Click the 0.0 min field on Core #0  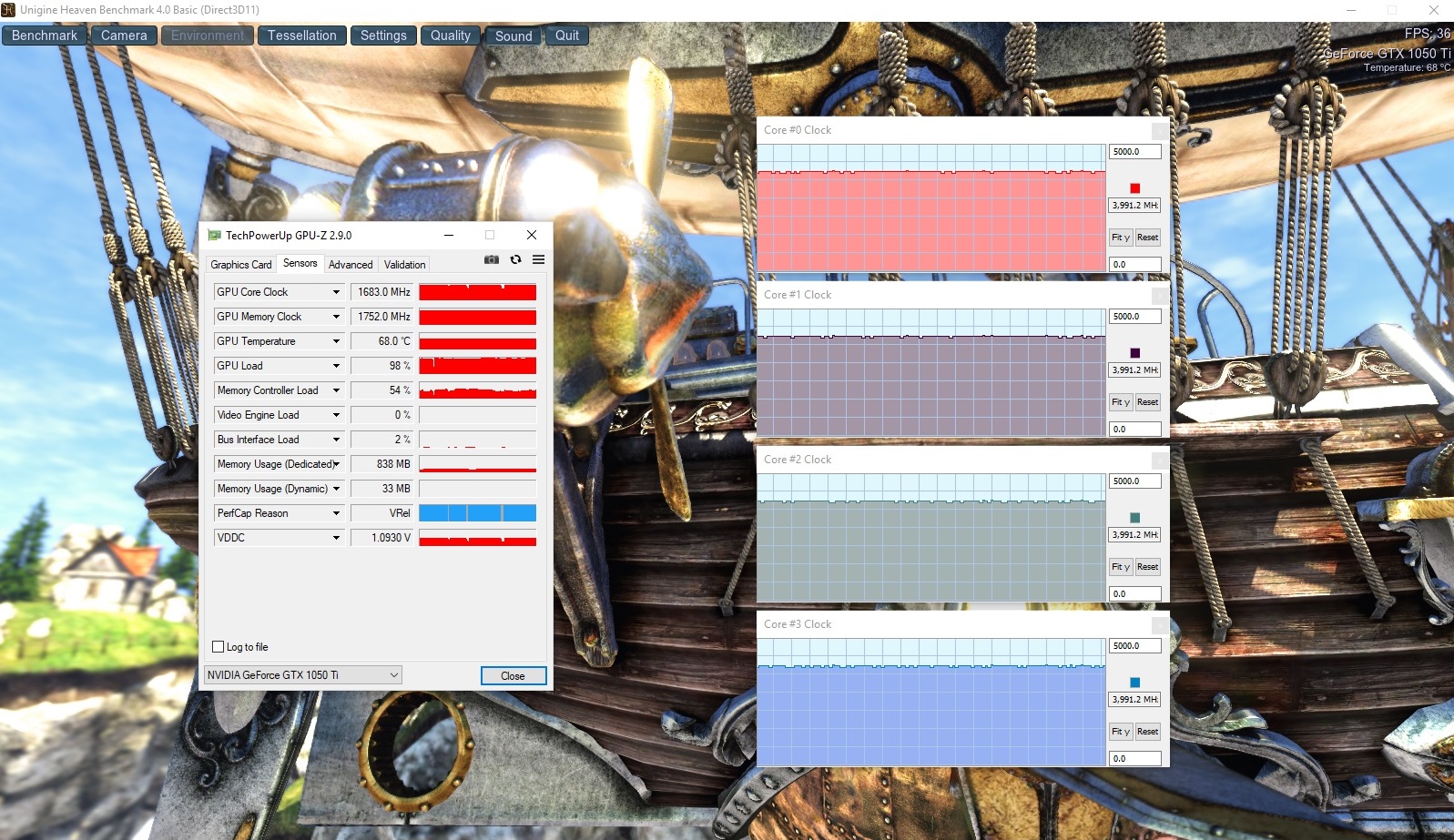1134,265
